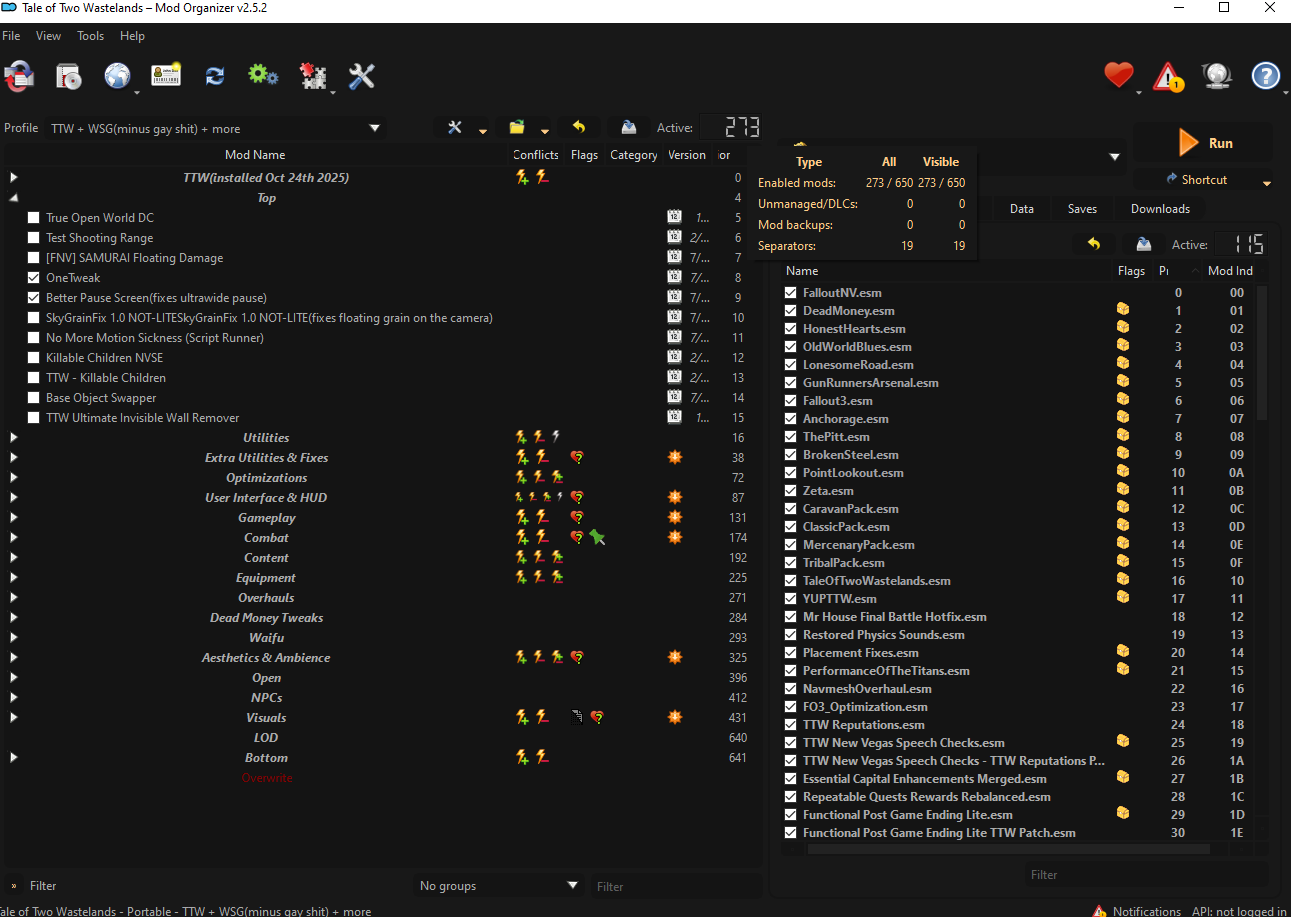1291x917 pixels.
Task: Click the plugin list horizontal scrollbar
Action: tap(1008, 849)
